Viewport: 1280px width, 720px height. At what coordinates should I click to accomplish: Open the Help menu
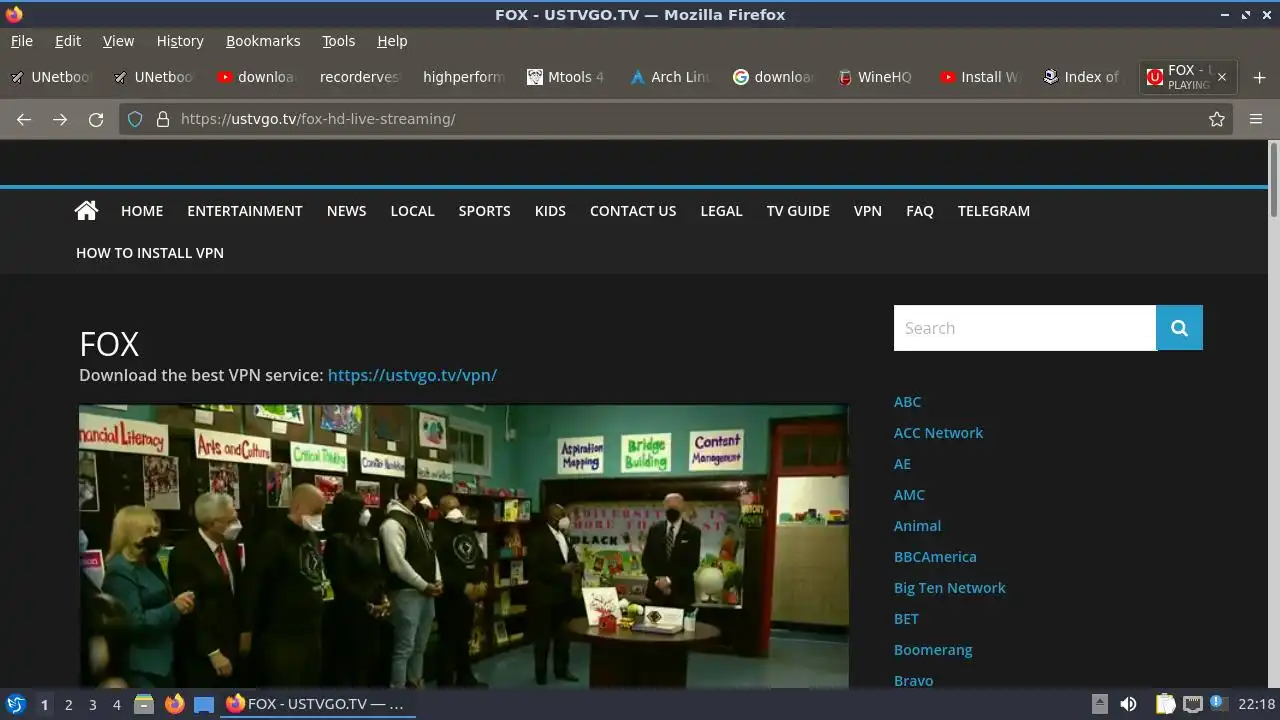coord(392,41)
